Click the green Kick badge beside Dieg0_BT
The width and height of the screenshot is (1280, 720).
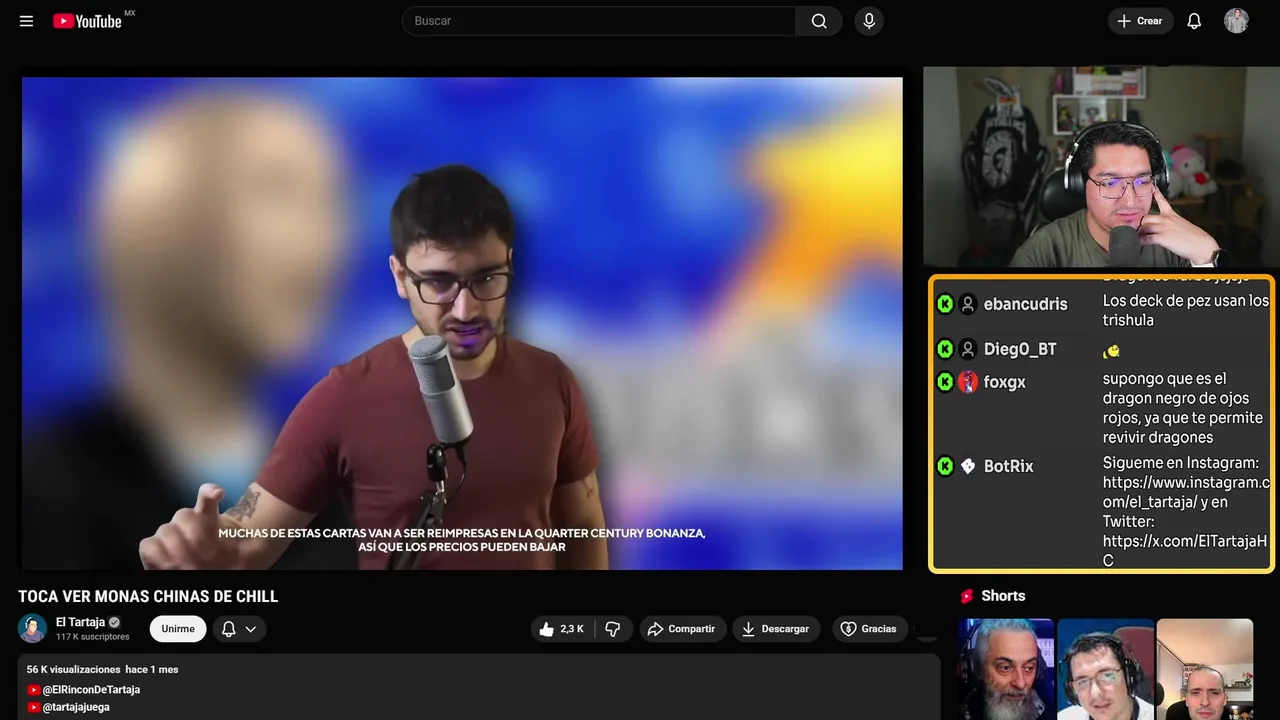(945, 349)
